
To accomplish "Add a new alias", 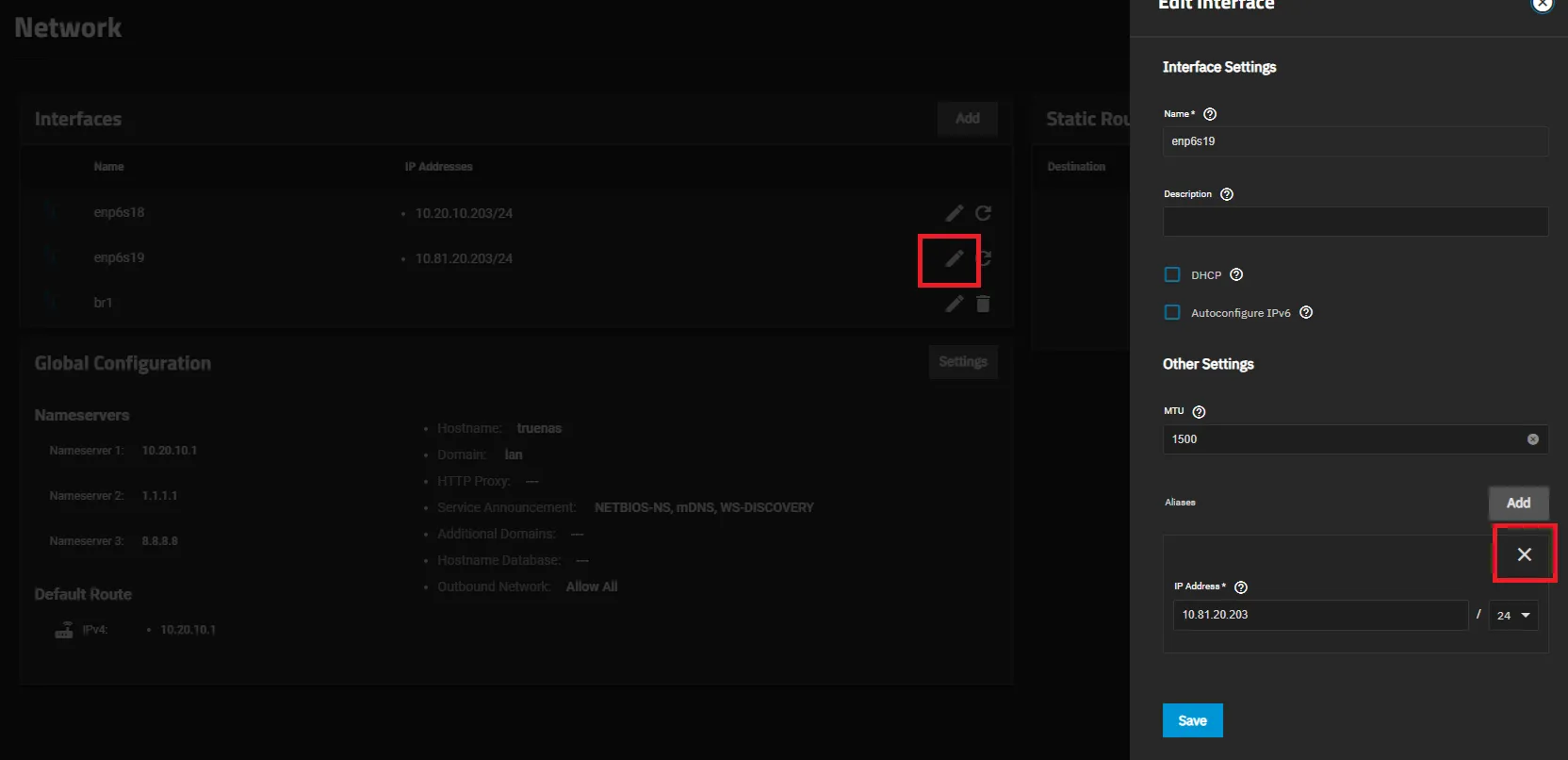I will (1517, 503).
